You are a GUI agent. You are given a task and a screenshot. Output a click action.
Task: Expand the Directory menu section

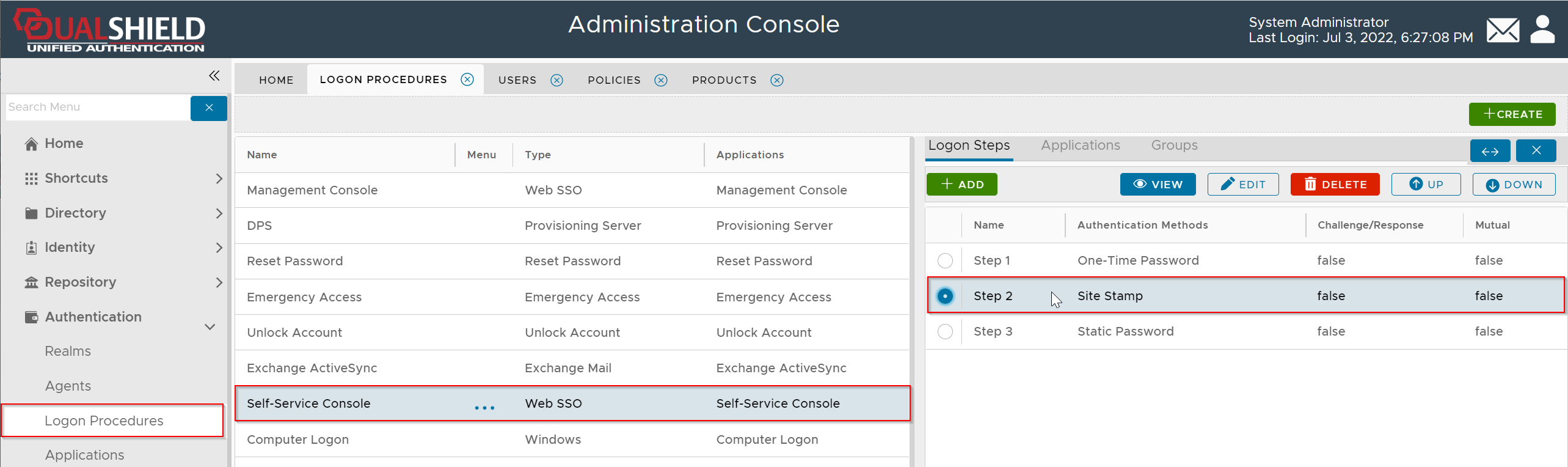(x=219, y=213)
